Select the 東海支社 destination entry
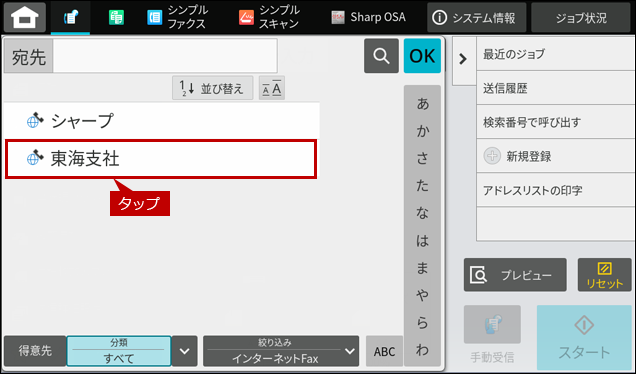Viewport: 636px width, 374px height. [161, 159]
